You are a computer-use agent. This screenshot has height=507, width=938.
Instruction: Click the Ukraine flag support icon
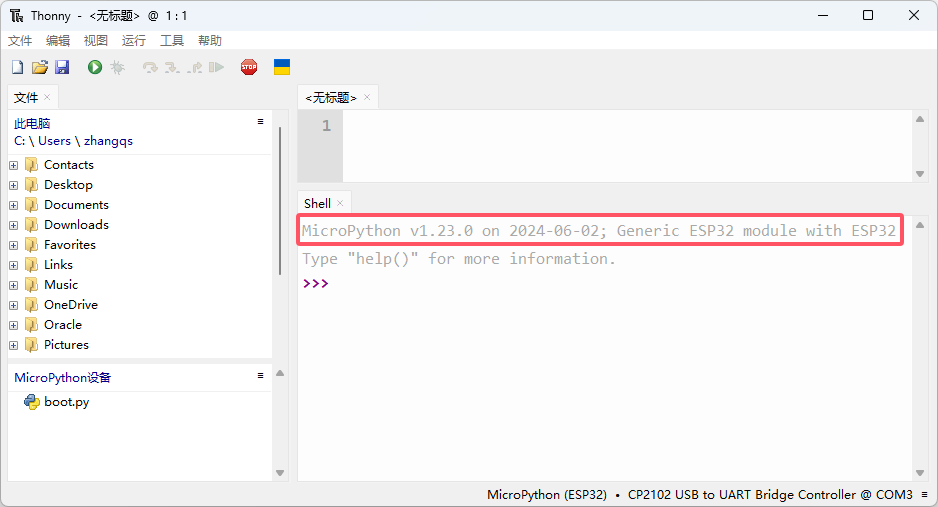[282, 67]
